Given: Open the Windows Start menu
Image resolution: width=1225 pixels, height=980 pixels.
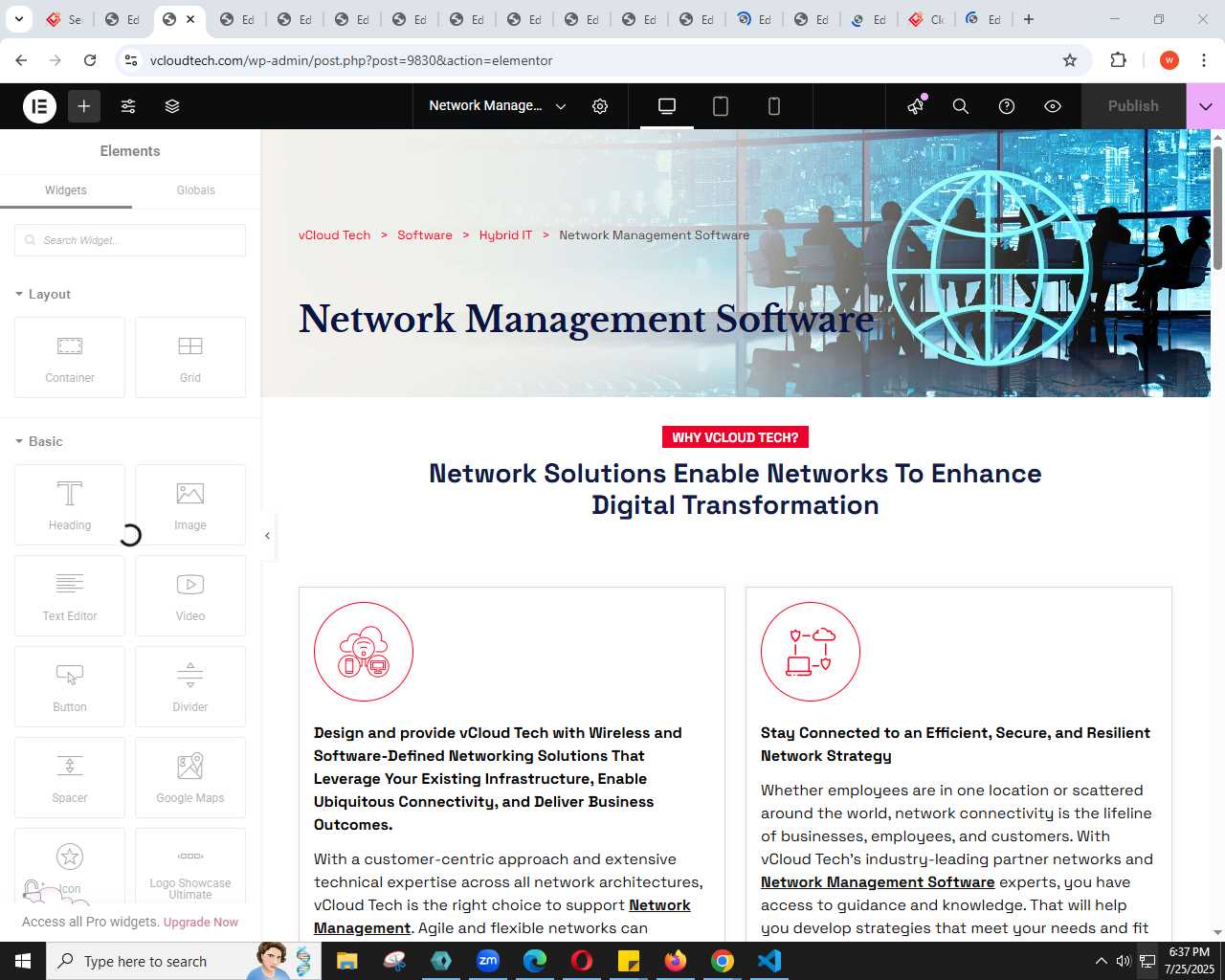Looking at the screenshot, I should coord(23,961).
